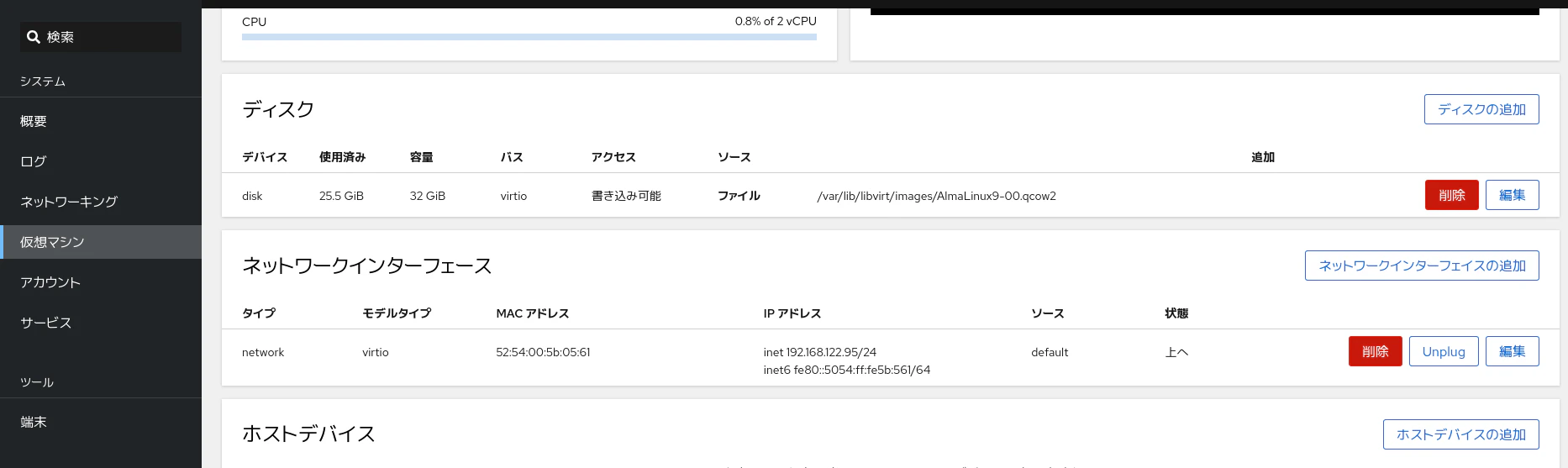This screenshot has height=468, width=1568.
Task: Click the inet6 fe80::5054:ff:fe5b:561/64 address
Action: click(846, 370)
